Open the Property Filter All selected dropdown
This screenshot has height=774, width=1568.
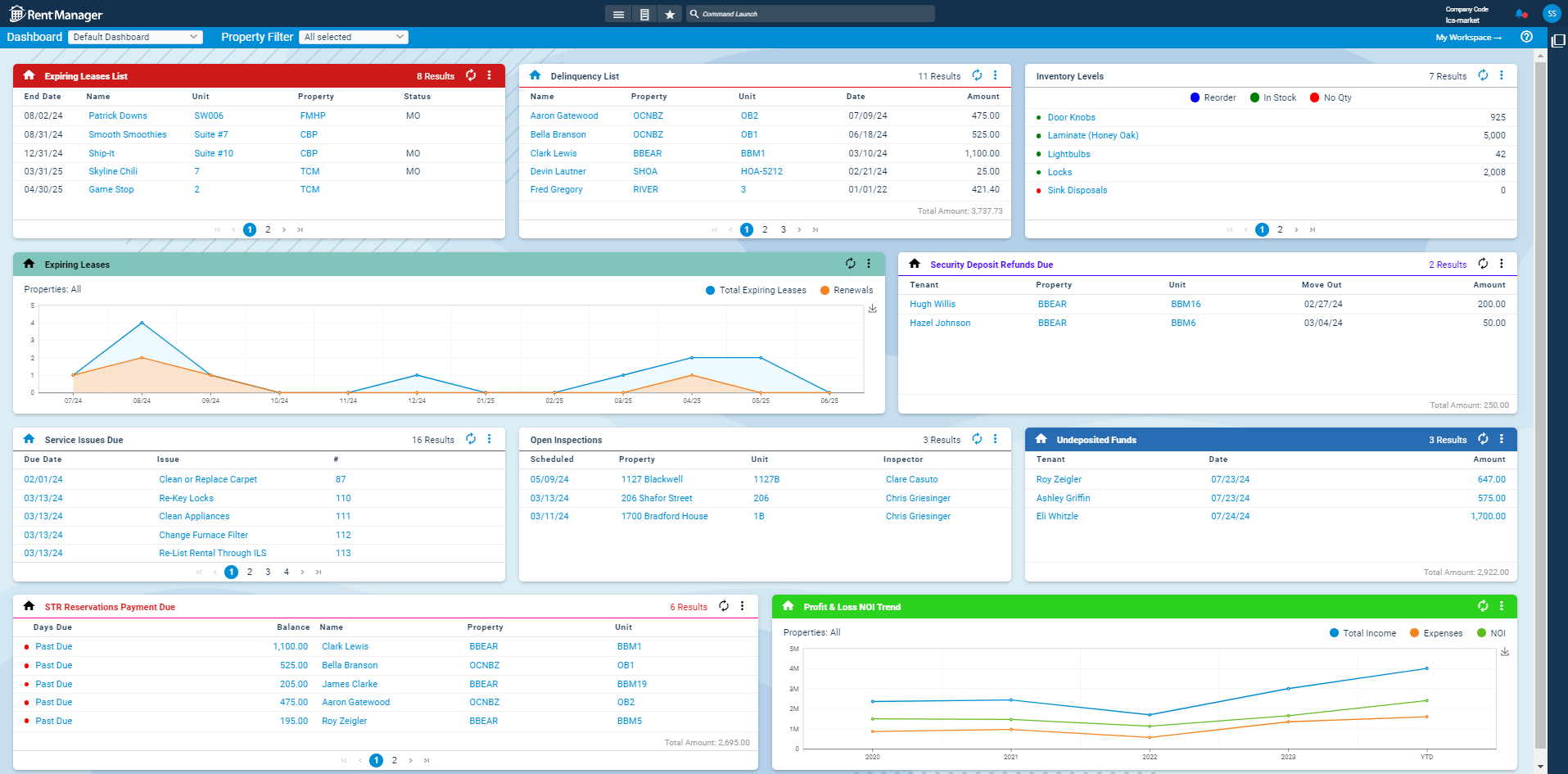tap(354, 37)
